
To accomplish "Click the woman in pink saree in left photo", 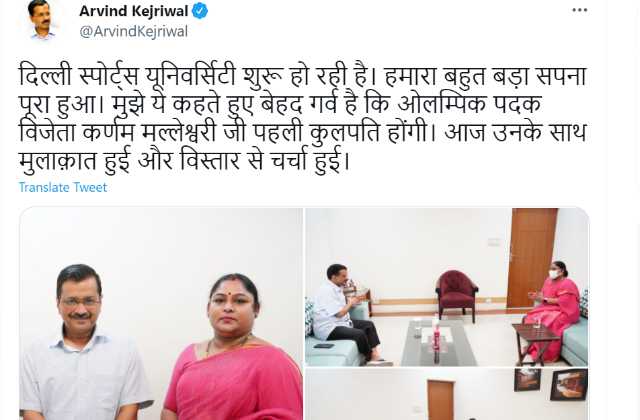I will [x=233, y=347].
